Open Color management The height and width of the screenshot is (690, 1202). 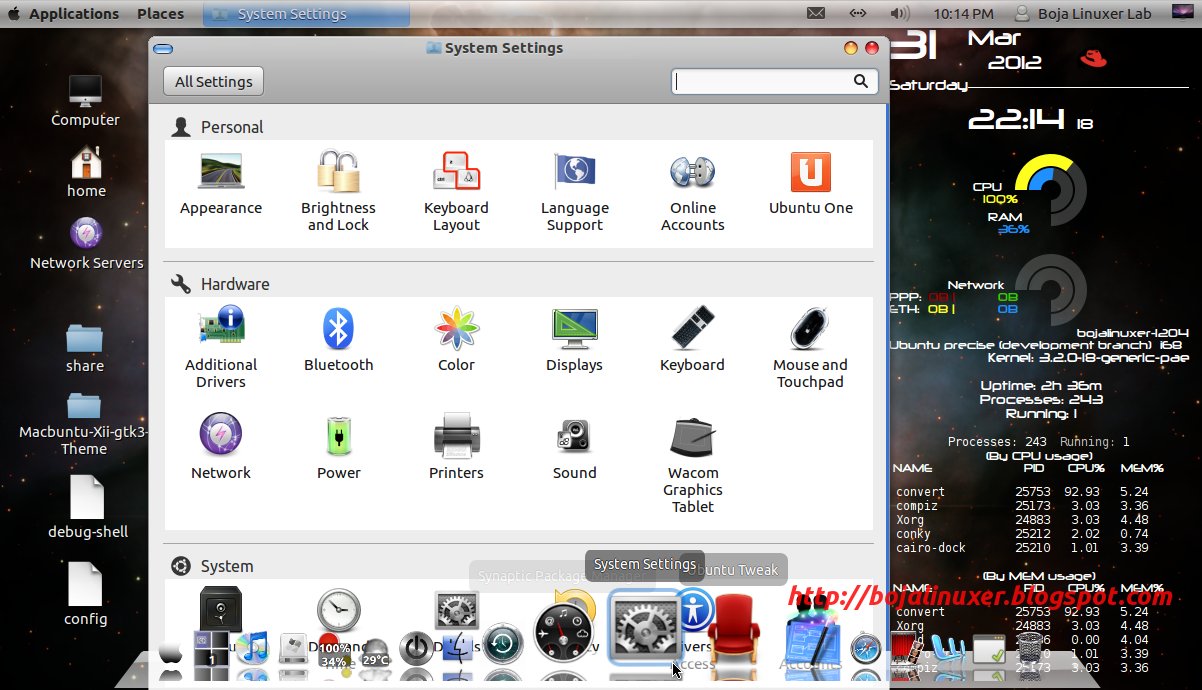tap(456, 330)
